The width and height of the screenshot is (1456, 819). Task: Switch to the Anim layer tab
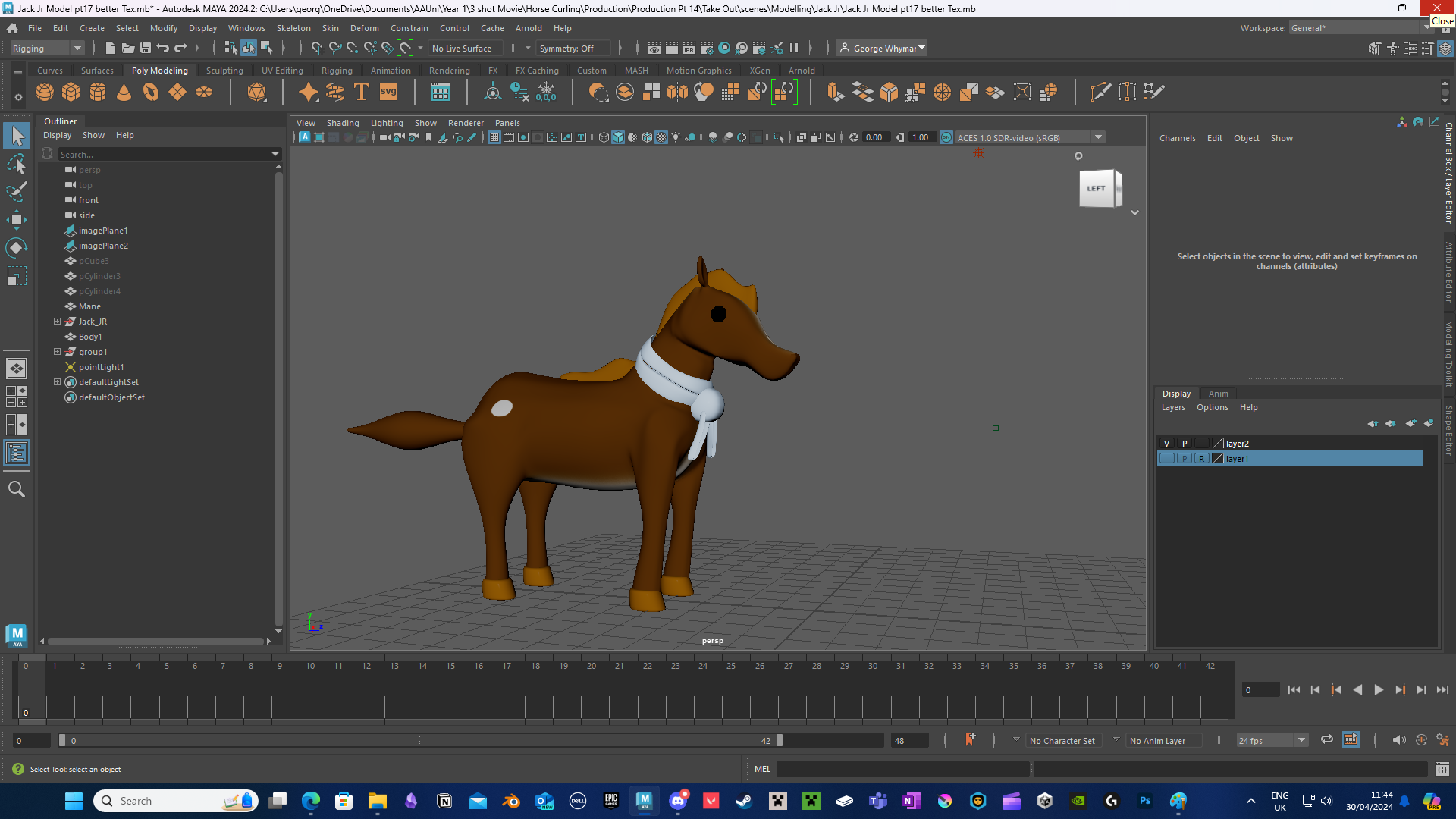point(1218,394)
